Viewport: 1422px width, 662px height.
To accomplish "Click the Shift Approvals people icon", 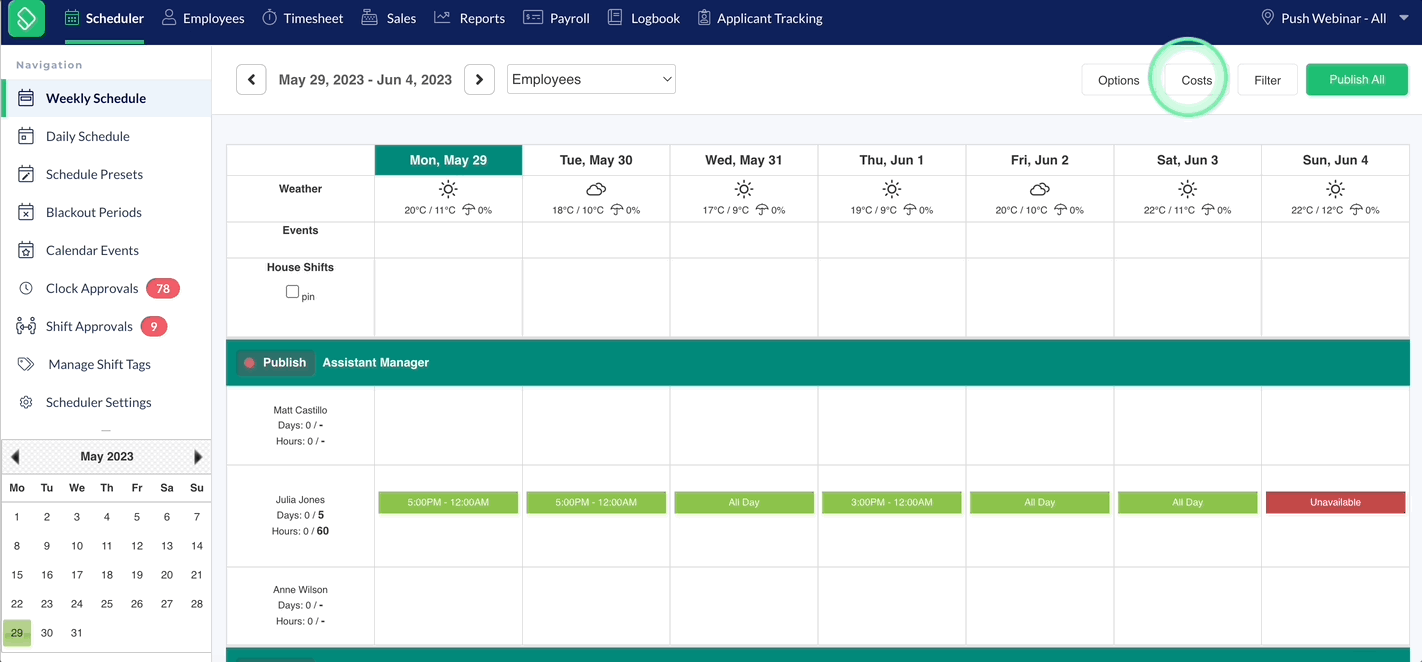I will tap(26, 326).
